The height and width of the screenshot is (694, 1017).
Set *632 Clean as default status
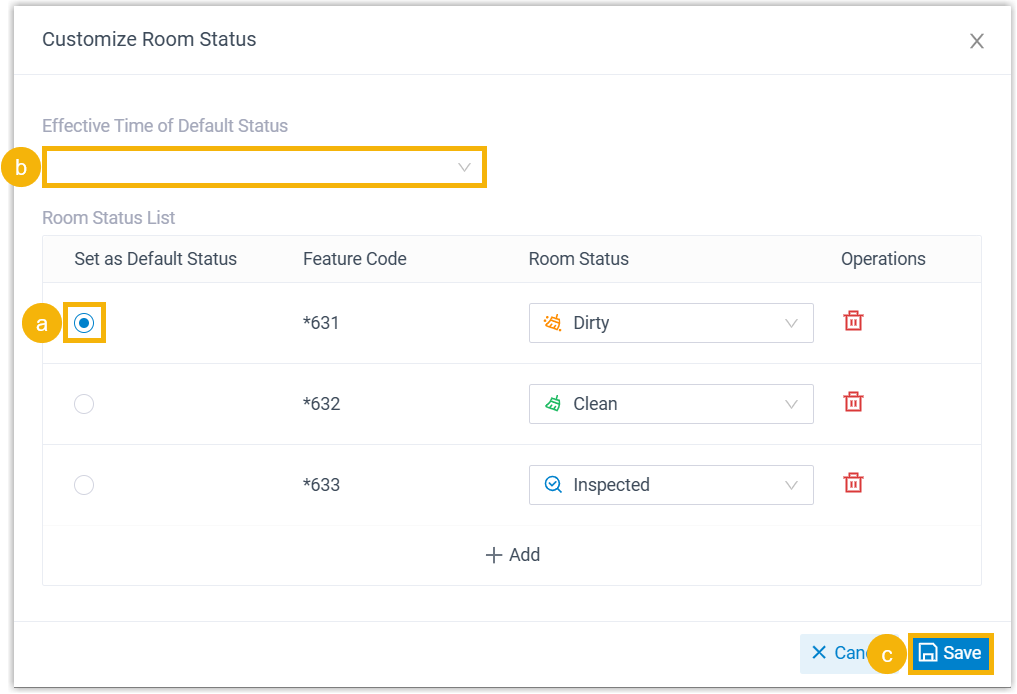(84, 404)
